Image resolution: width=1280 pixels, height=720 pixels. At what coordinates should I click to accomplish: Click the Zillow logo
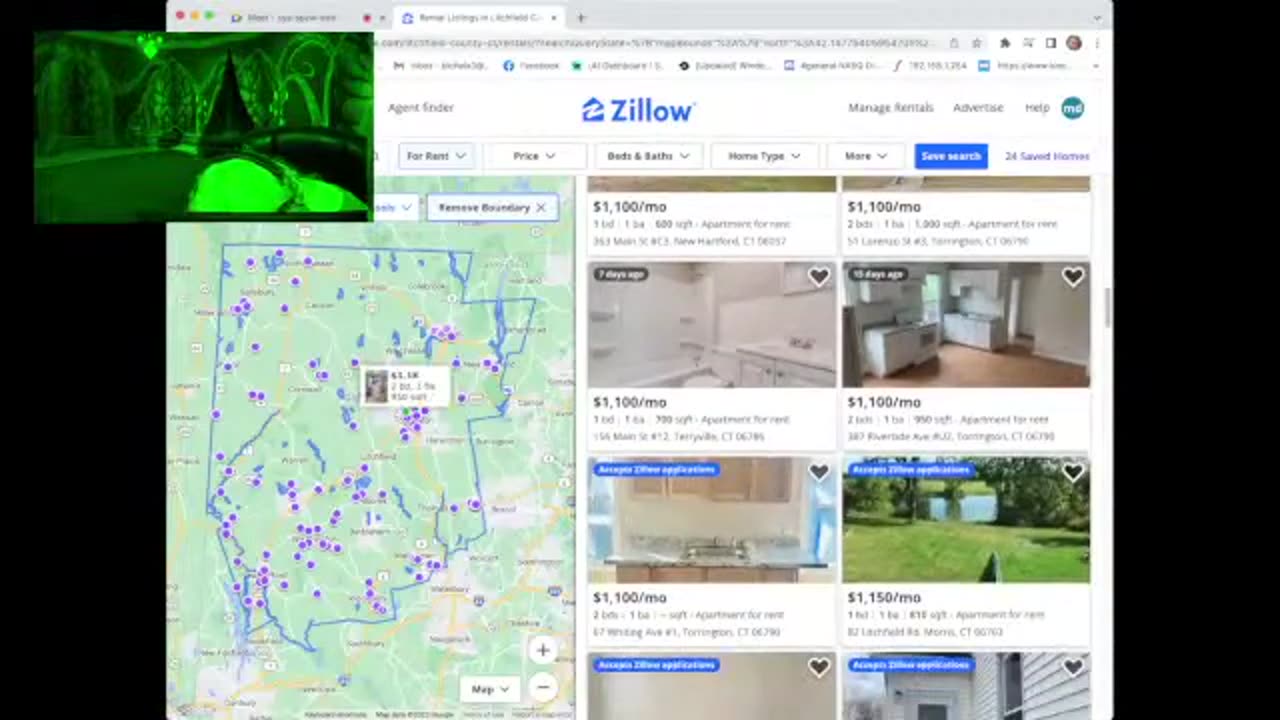[638, 110]
